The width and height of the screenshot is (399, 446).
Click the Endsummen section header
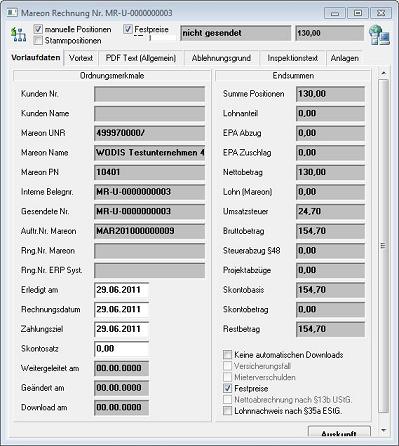click(x=293, y=76)
